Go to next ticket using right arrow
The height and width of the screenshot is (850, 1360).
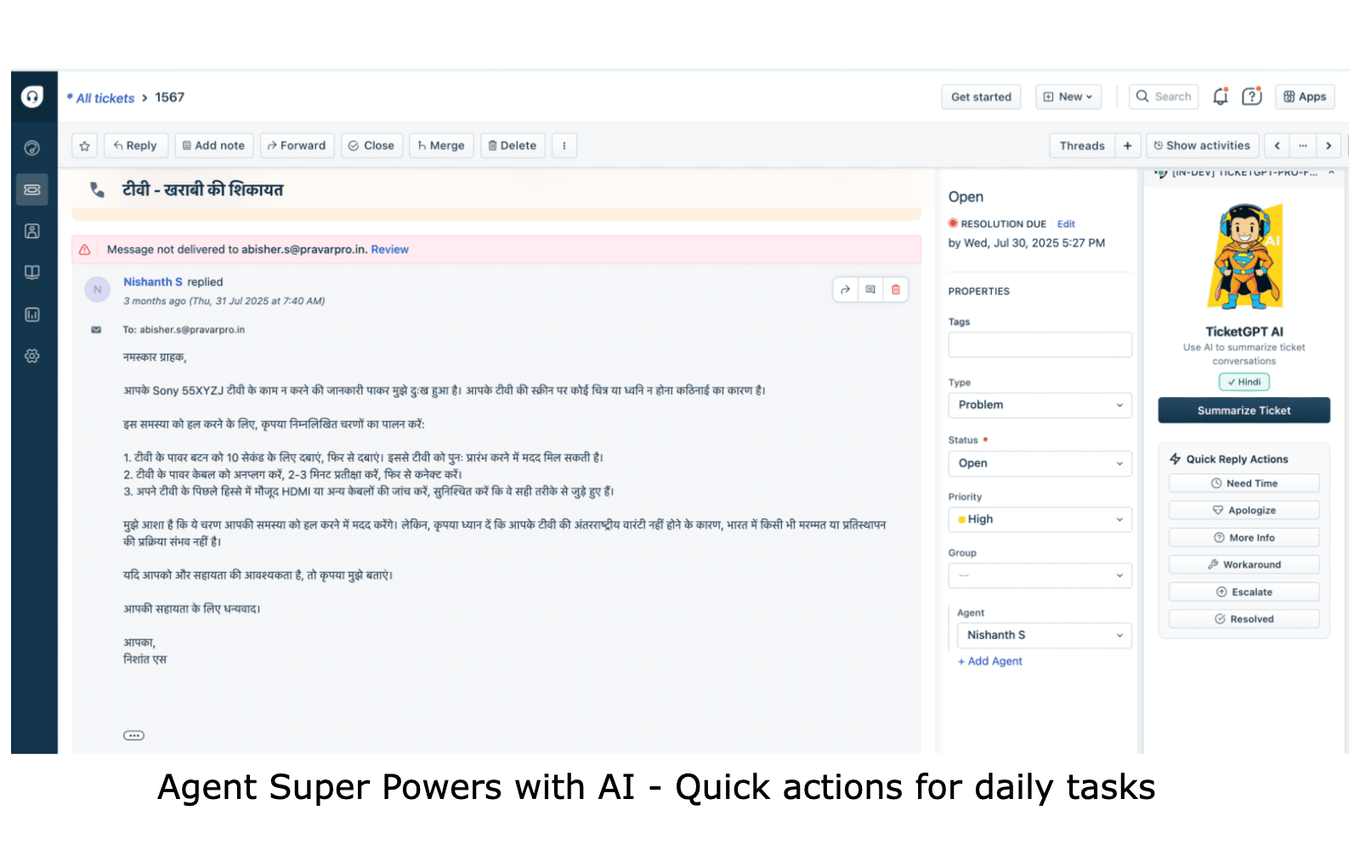point(1328,146)
